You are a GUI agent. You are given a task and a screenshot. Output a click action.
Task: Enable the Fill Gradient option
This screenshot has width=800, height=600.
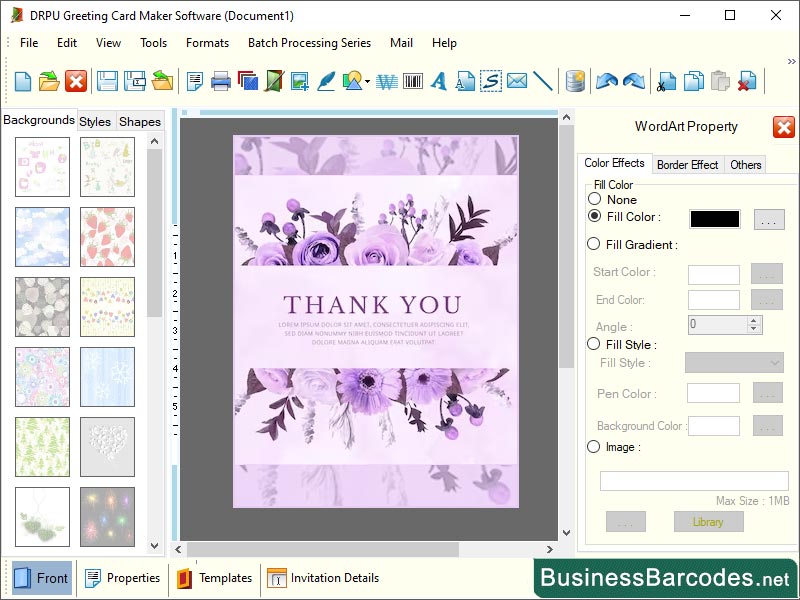(x=596, y=244)
